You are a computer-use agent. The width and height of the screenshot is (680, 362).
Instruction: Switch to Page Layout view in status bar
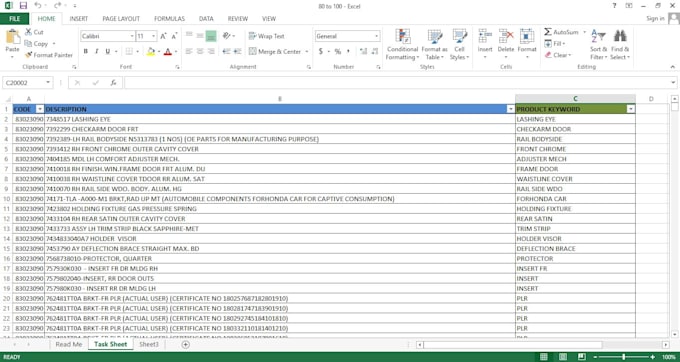point(562,357)
